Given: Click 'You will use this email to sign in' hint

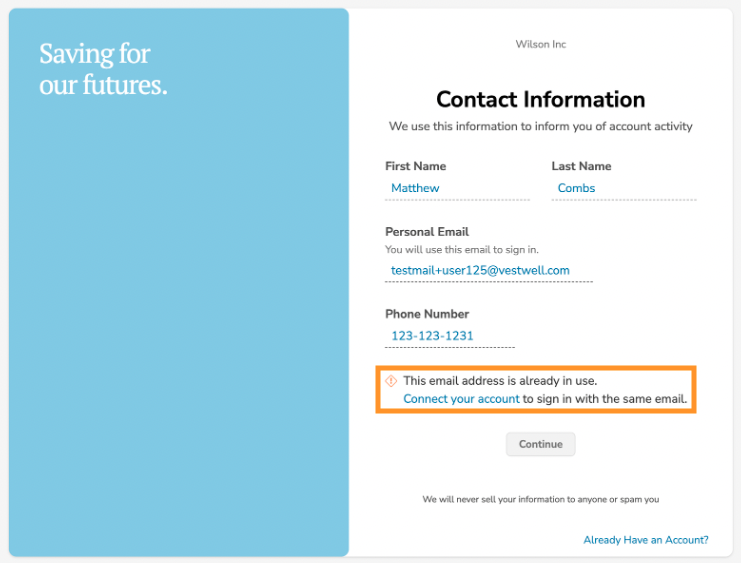Looking at the screenshot, I should pos(462,250).
